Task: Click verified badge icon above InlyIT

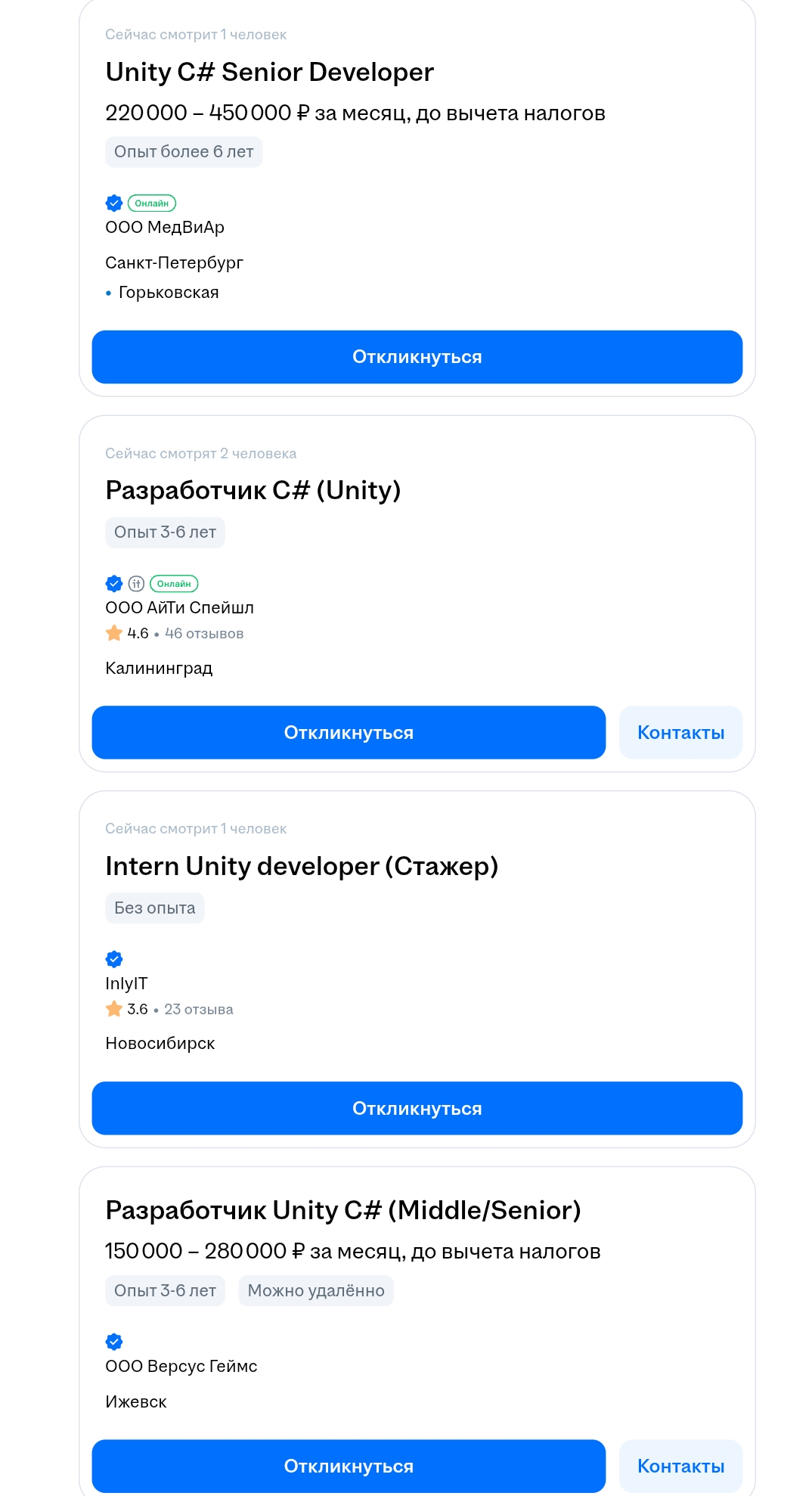Action: (114, 959)
